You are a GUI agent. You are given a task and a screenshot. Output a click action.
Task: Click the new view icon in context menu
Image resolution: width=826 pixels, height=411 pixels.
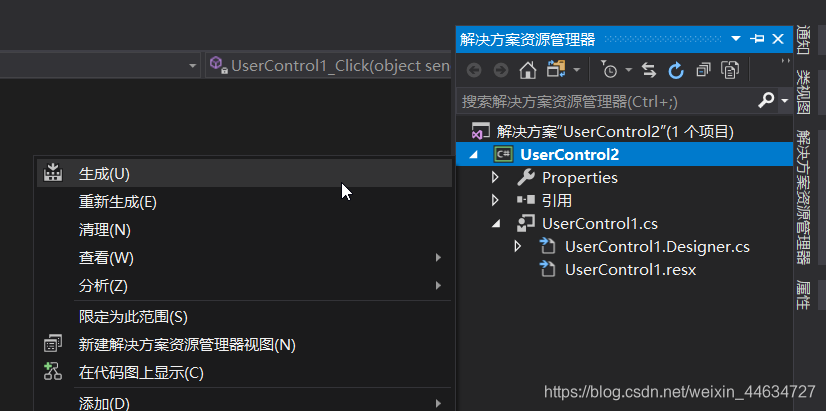click(x=53, y=344)
